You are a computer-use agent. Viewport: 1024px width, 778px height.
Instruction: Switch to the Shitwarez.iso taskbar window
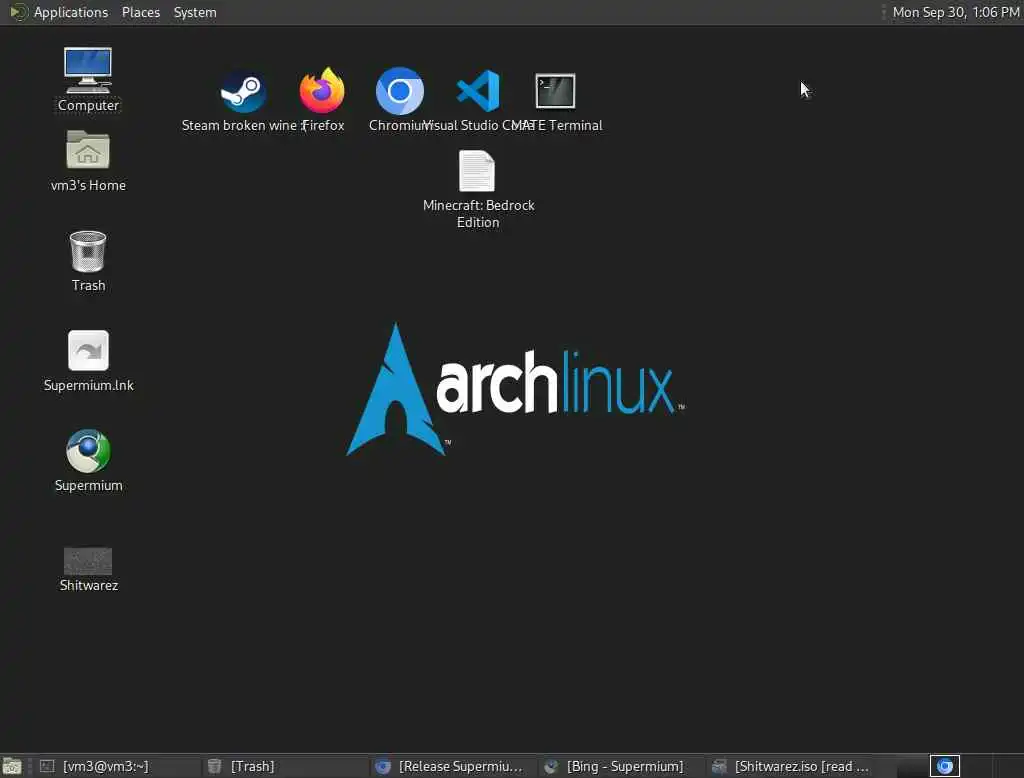[x=788, y=766]
